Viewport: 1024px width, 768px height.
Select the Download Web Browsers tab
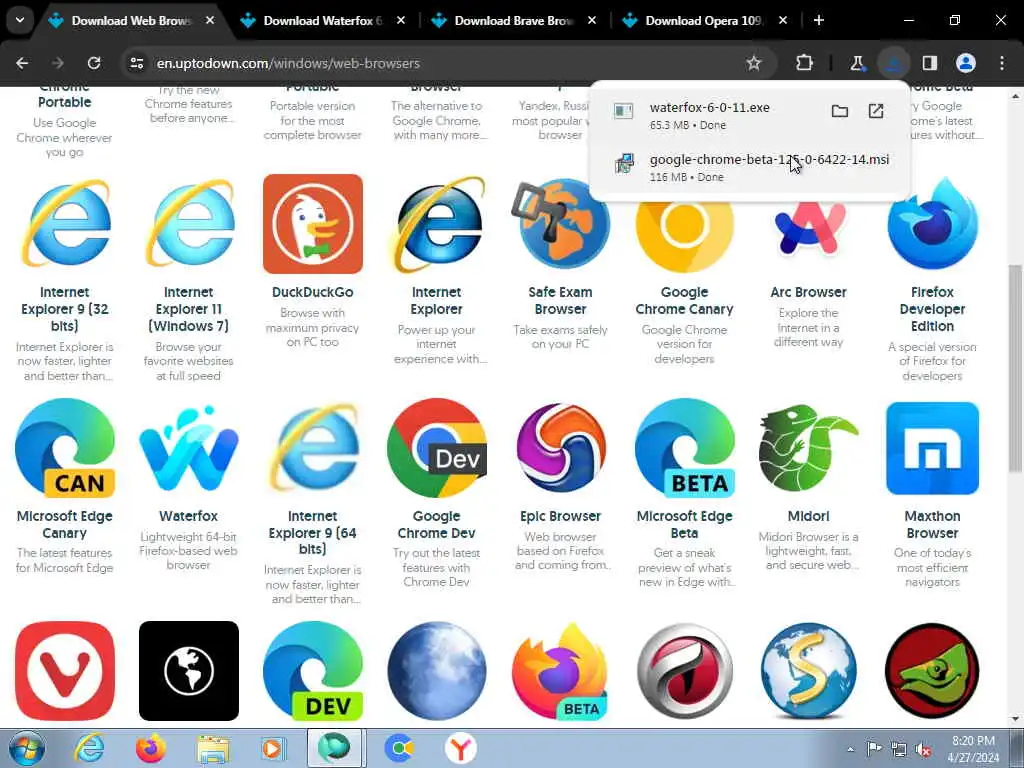(131, 21)
